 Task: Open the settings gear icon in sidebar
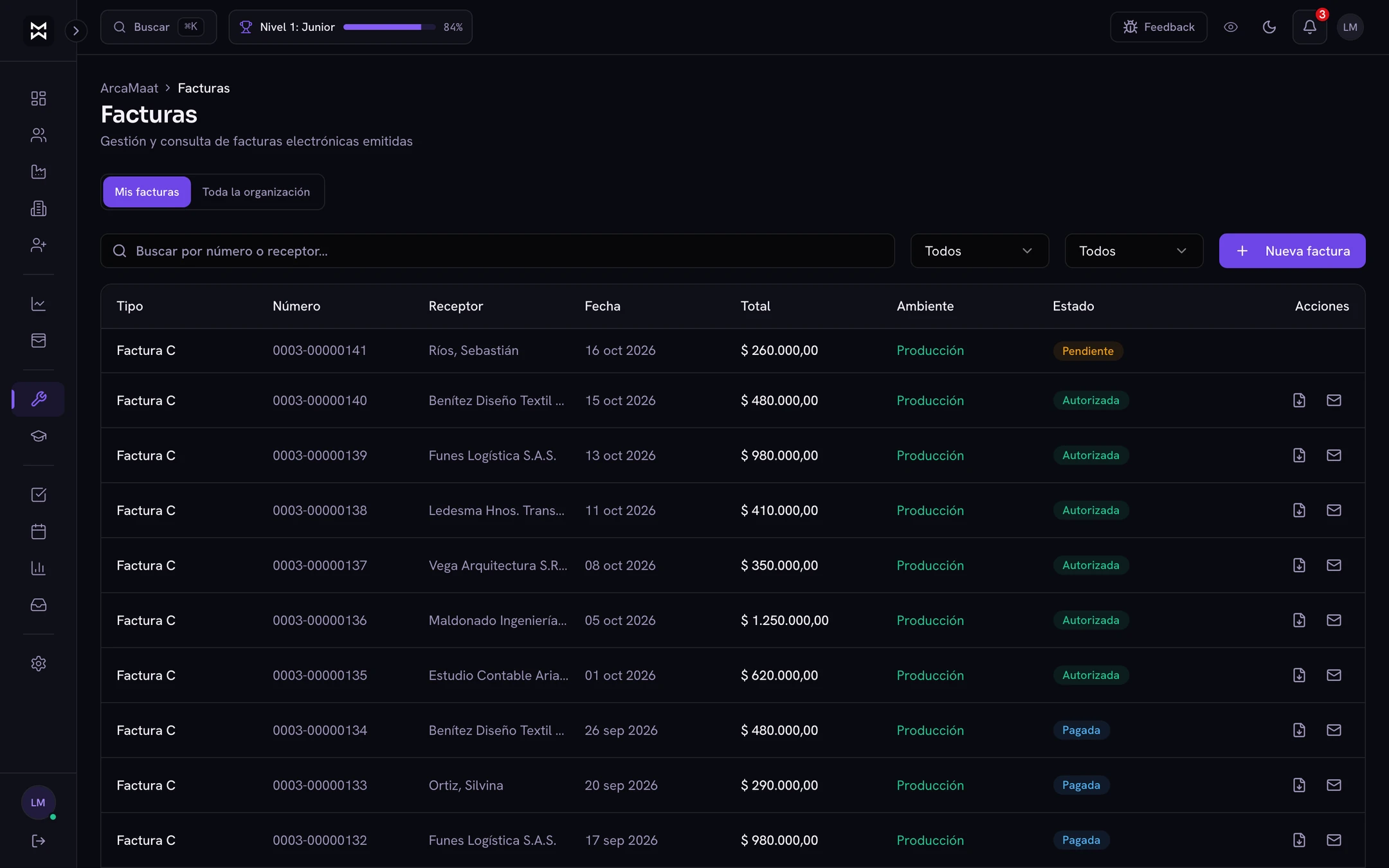point(39,664)
